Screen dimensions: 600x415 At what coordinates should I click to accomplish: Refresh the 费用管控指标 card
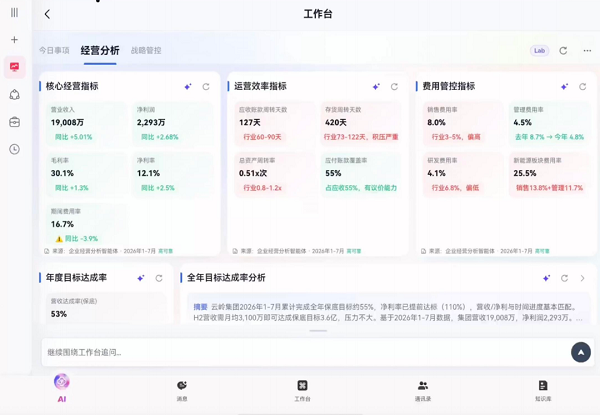pyautogui.click(x=582, y=87)
